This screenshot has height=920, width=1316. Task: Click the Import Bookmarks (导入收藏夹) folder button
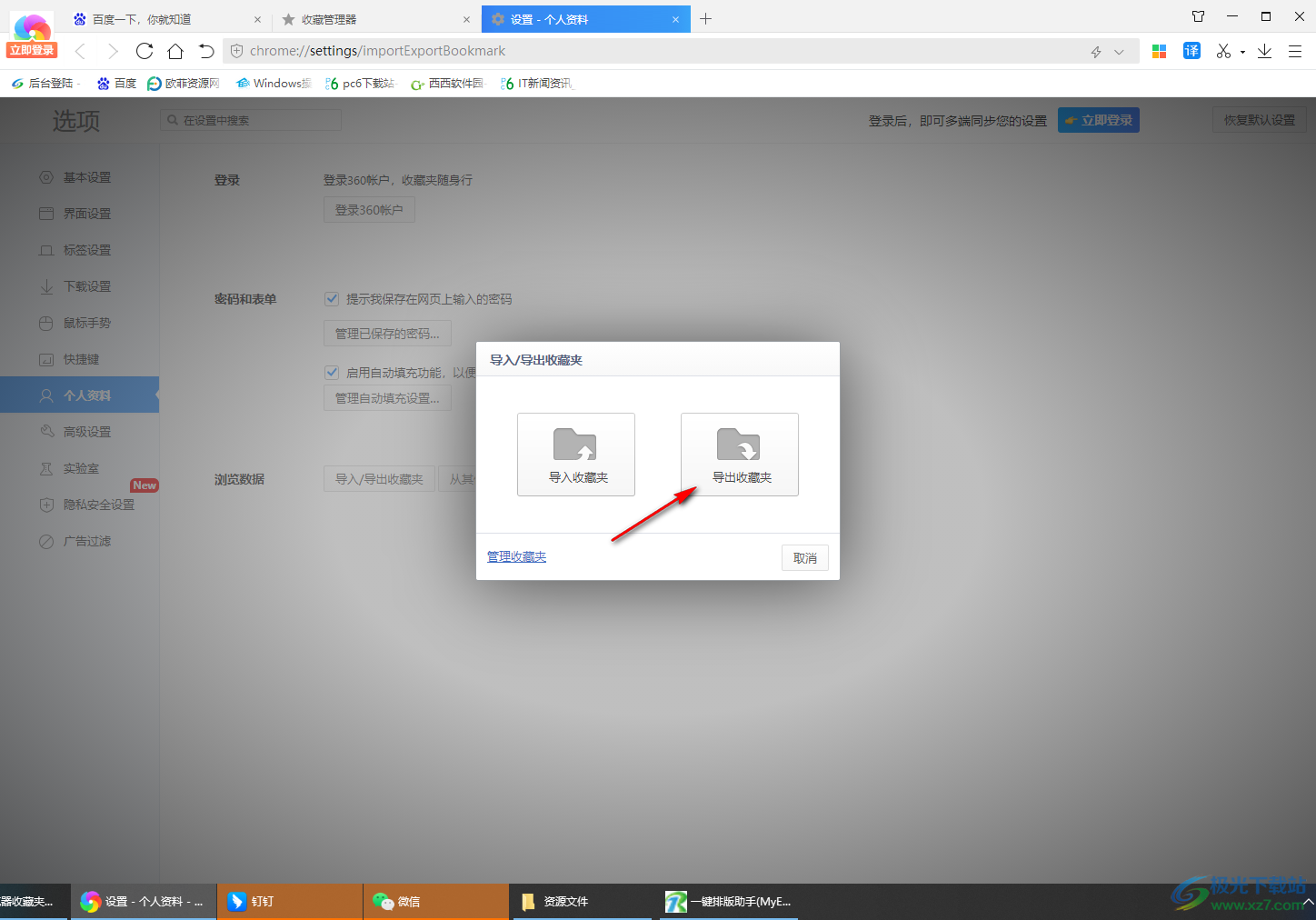pyautogui.click(x=576, y=455)
